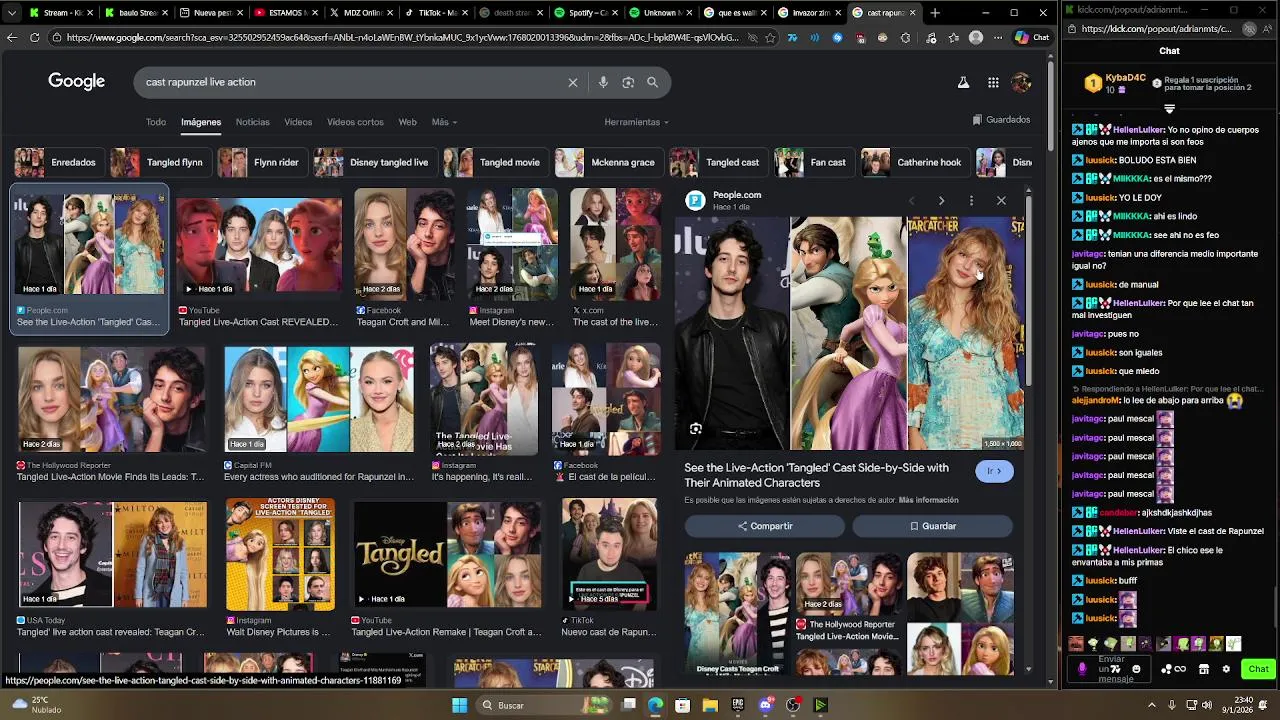The width and height of the screenshot is (1280, 720).
Task: Select the Fan cast suggestion chip
Action: tap(813, 162)
